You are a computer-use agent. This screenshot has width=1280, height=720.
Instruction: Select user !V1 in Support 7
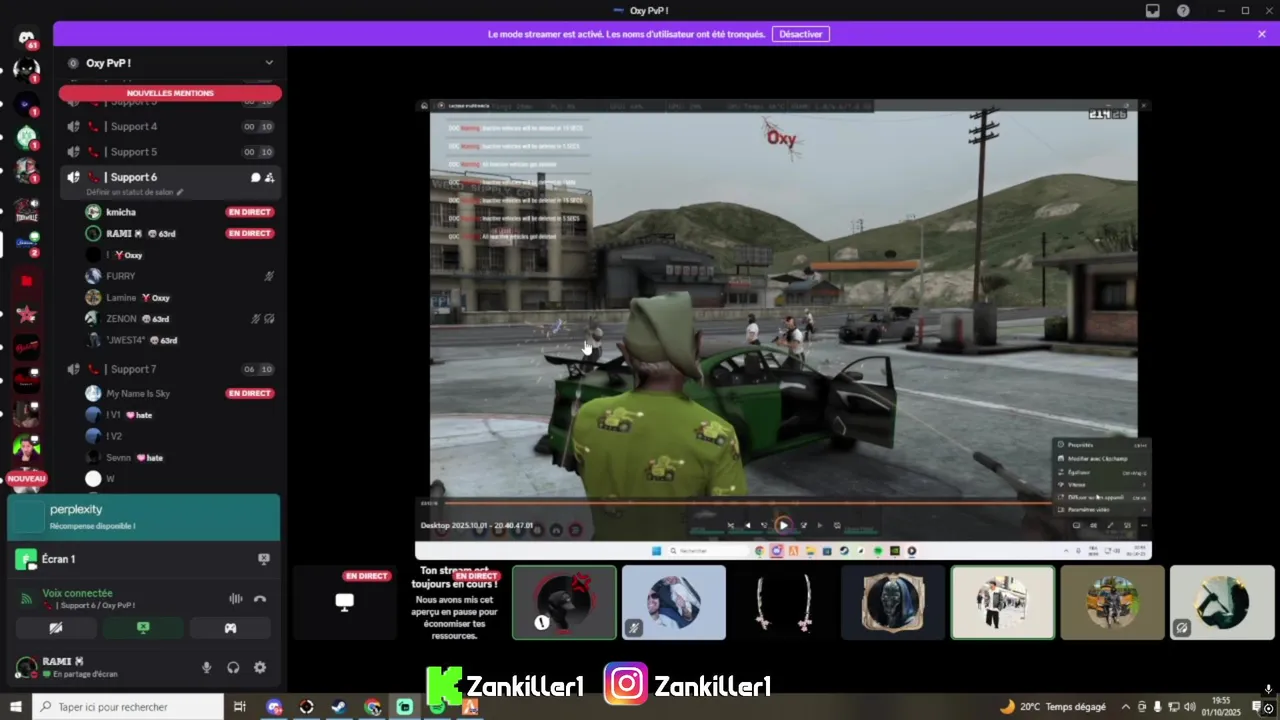pyautogui.click(x=114, y=415)
